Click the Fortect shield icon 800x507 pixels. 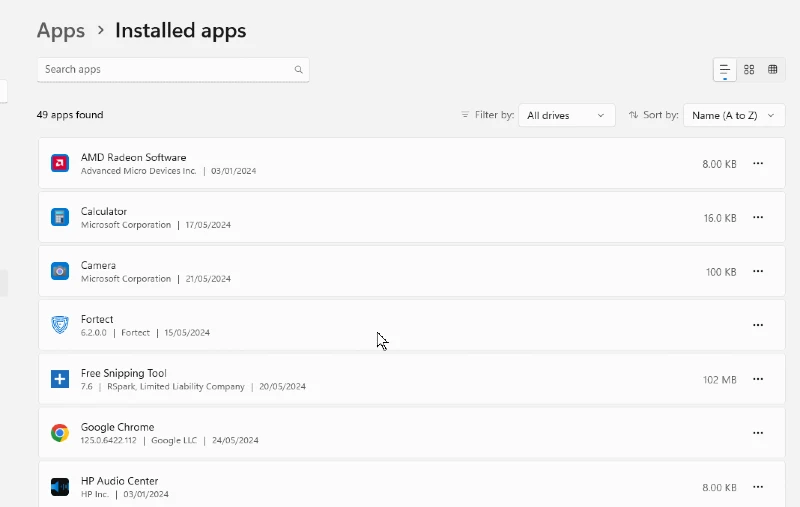click(60, 325)
